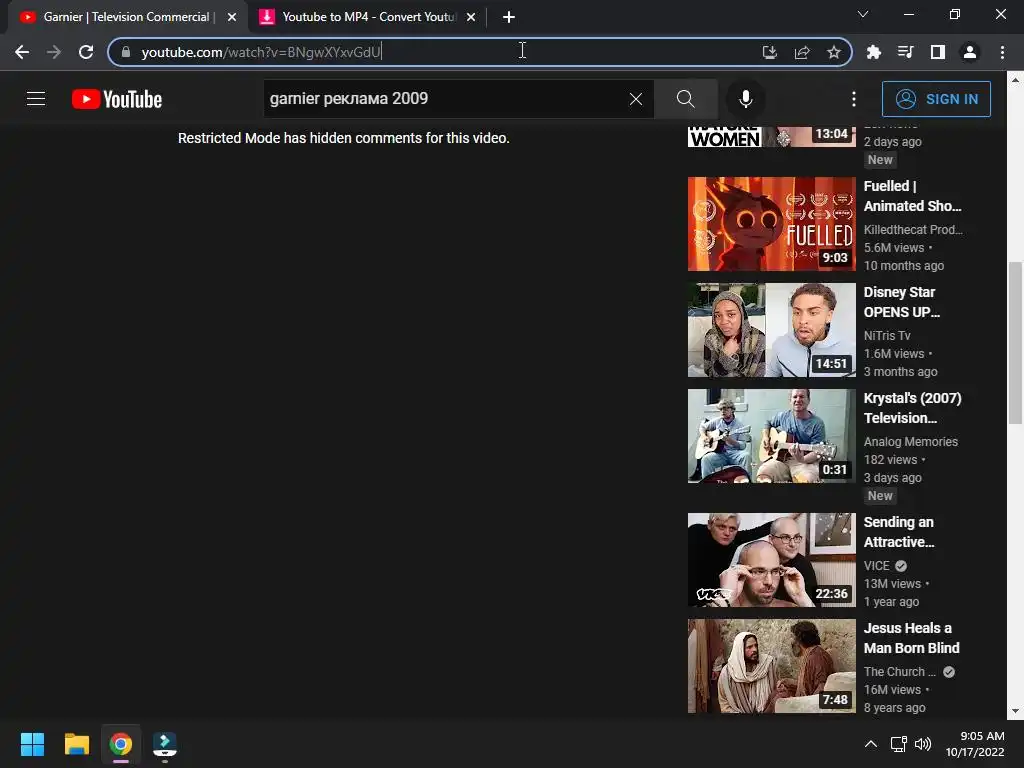
Task: Click NiTris Tv channel name
Action: click(x=887, y=336)
